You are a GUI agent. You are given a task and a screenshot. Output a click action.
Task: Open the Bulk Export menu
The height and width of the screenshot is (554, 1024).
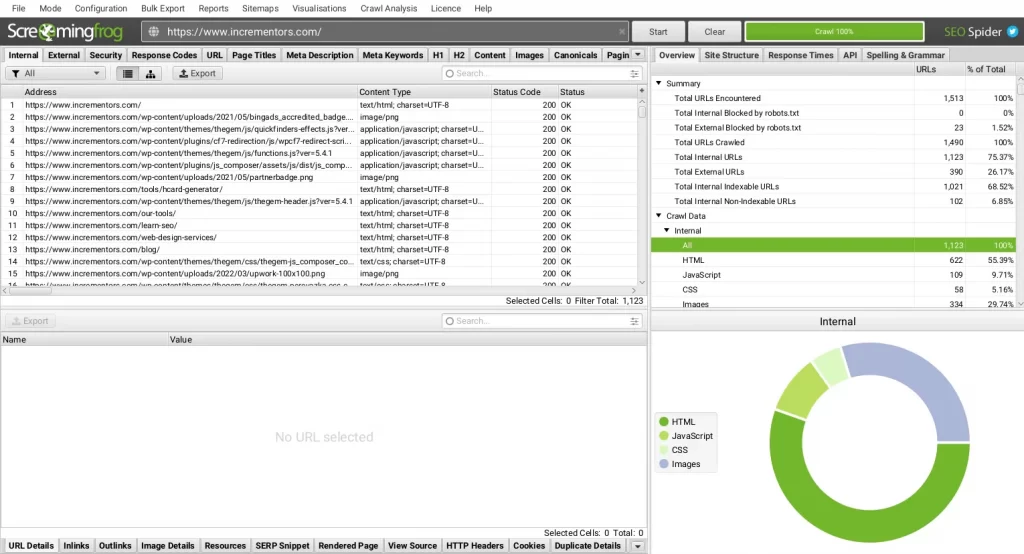coord(163,8)
